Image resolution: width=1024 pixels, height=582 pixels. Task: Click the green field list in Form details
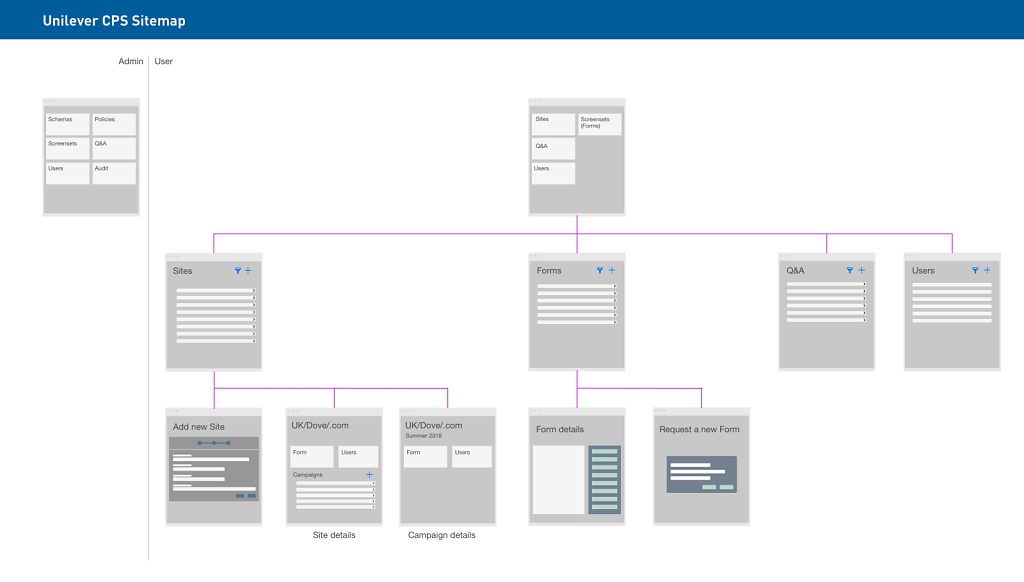click(x=605, y=479)
